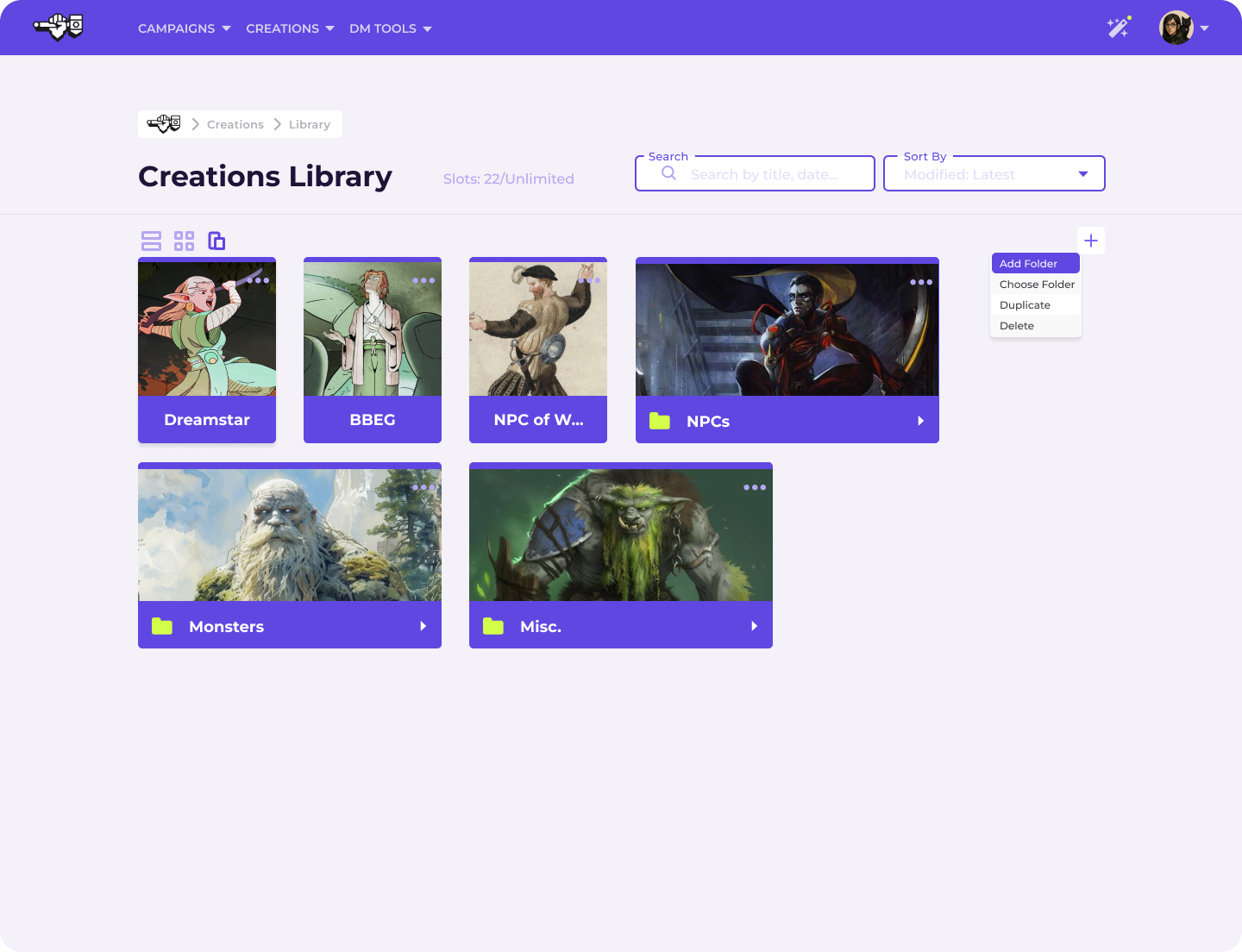The image size is (1242, 952).
Task: Click the plus button above context menu
Action: pyautogui.click(x=1091, y=241)
